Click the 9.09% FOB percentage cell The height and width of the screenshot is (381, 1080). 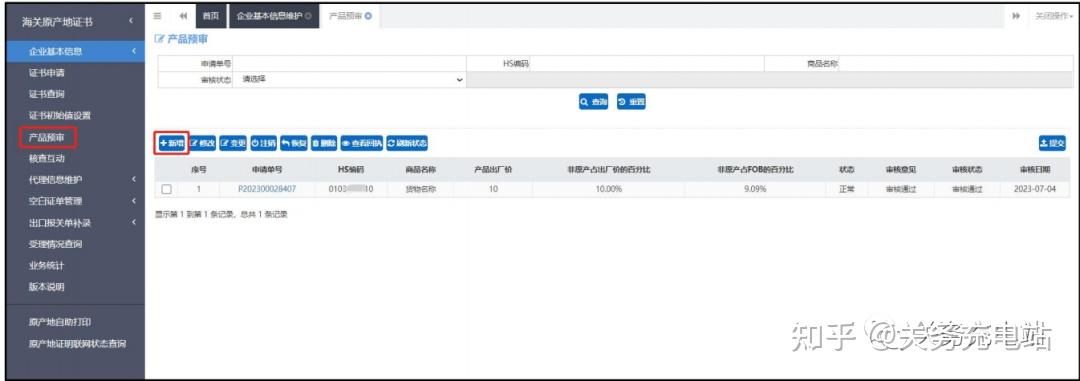[755, 189]
